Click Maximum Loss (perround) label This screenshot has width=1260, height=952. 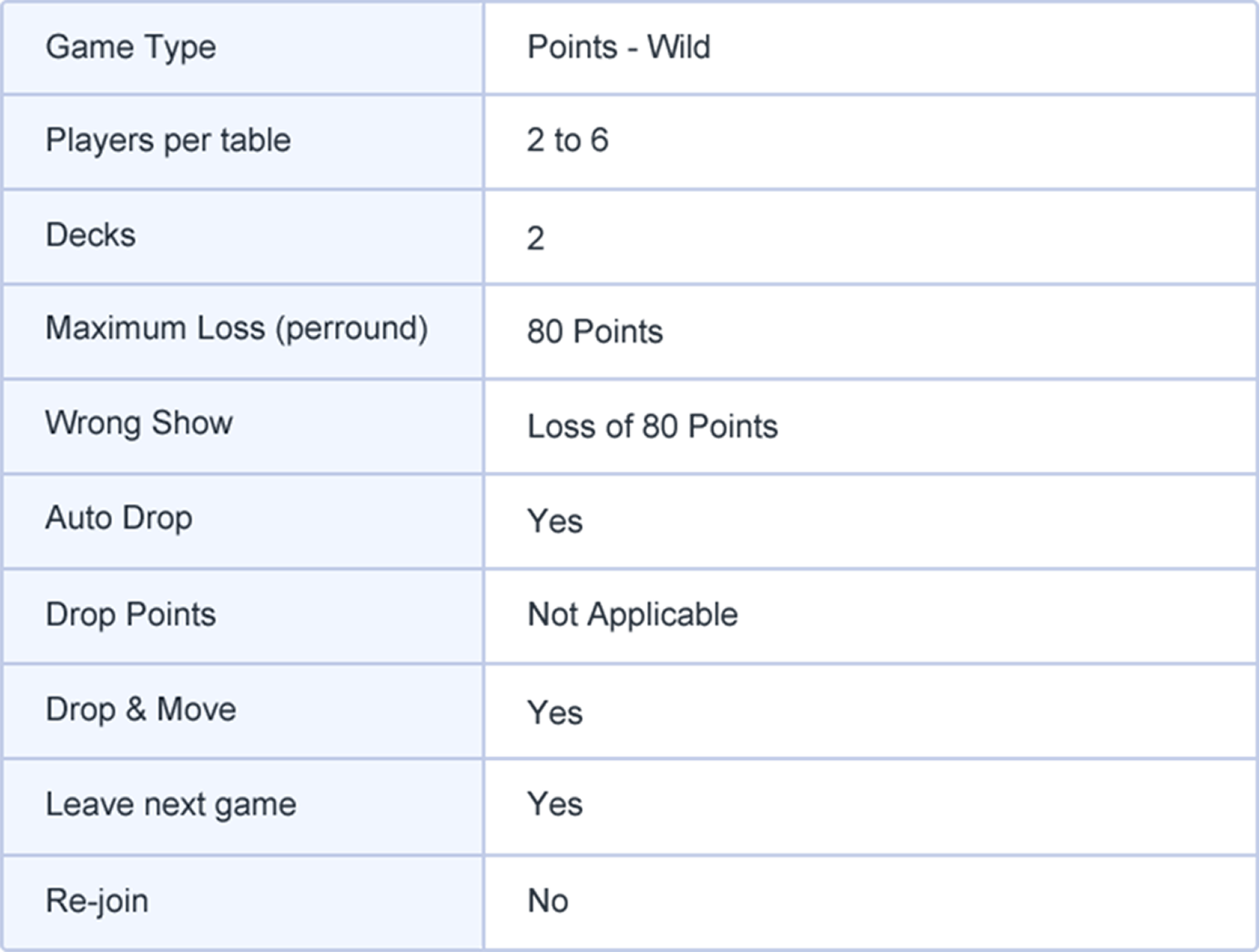(x=237, y=329)
